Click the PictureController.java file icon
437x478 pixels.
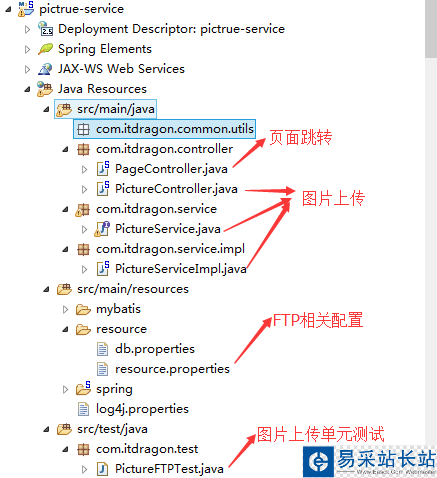click(103, 189)
